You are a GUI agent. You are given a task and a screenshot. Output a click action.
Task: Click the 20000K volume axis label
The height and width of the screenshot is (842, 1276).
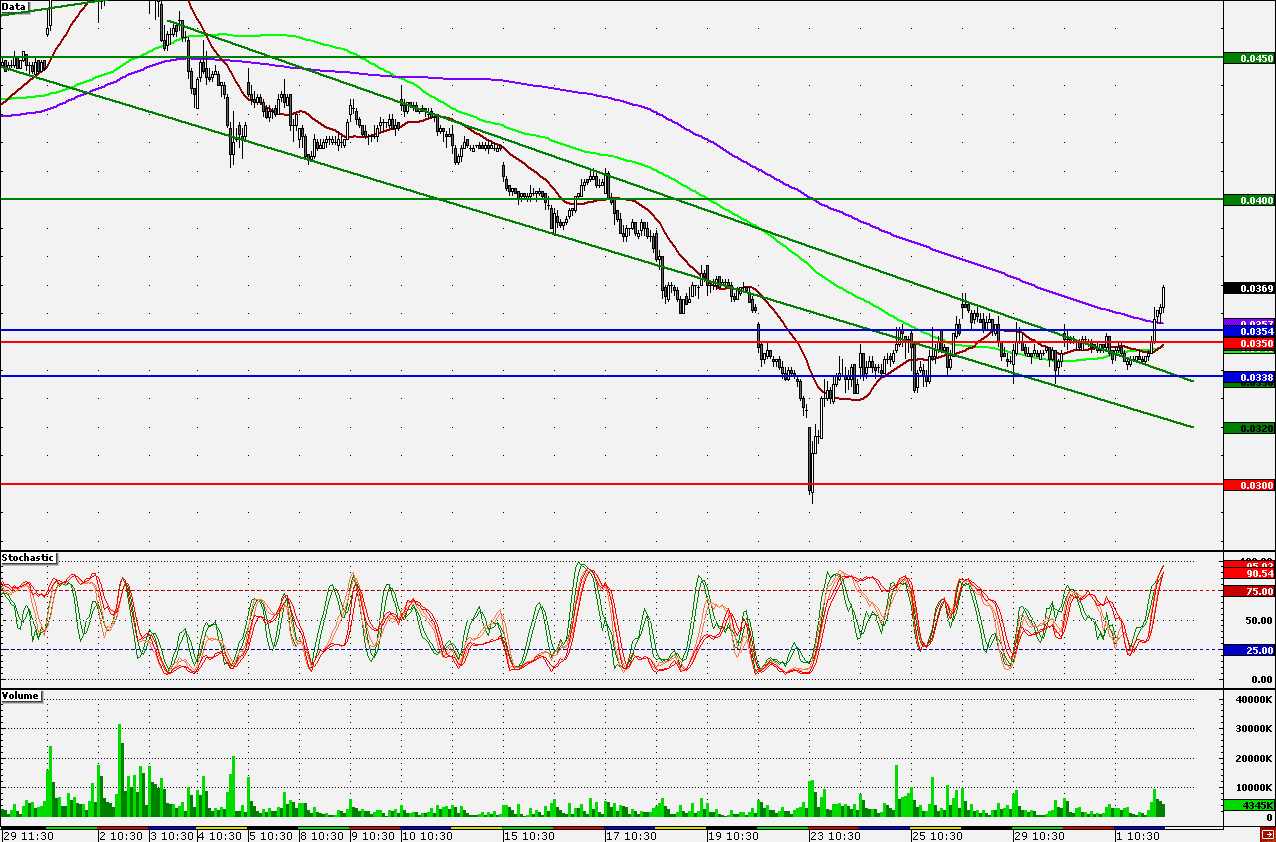pyautogui.click(x=1255, y=759)
